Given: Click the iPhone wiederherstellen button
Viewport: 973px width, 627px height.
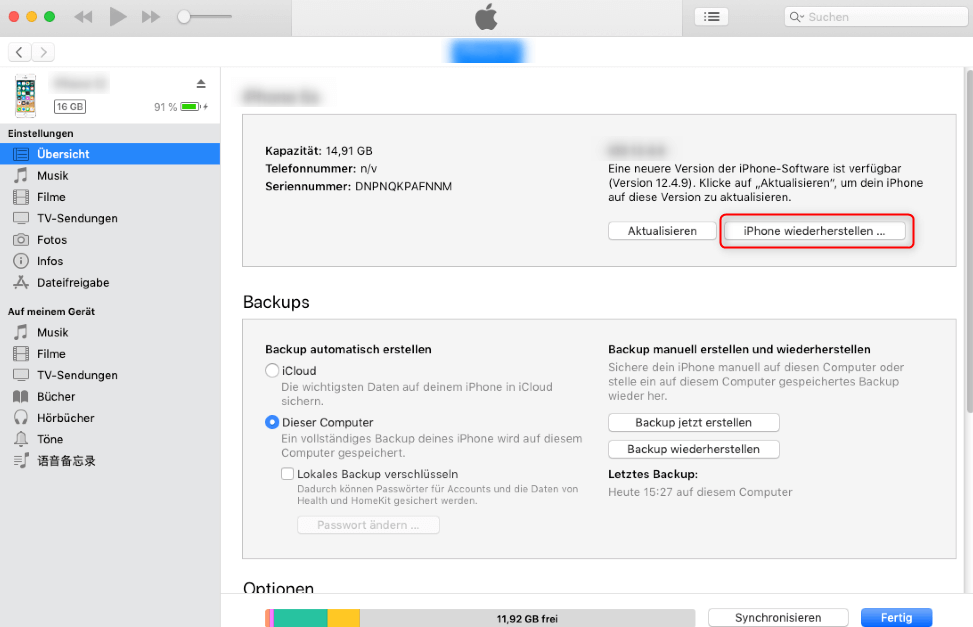Looking at the screenshot, I should [x=815, y=231].
